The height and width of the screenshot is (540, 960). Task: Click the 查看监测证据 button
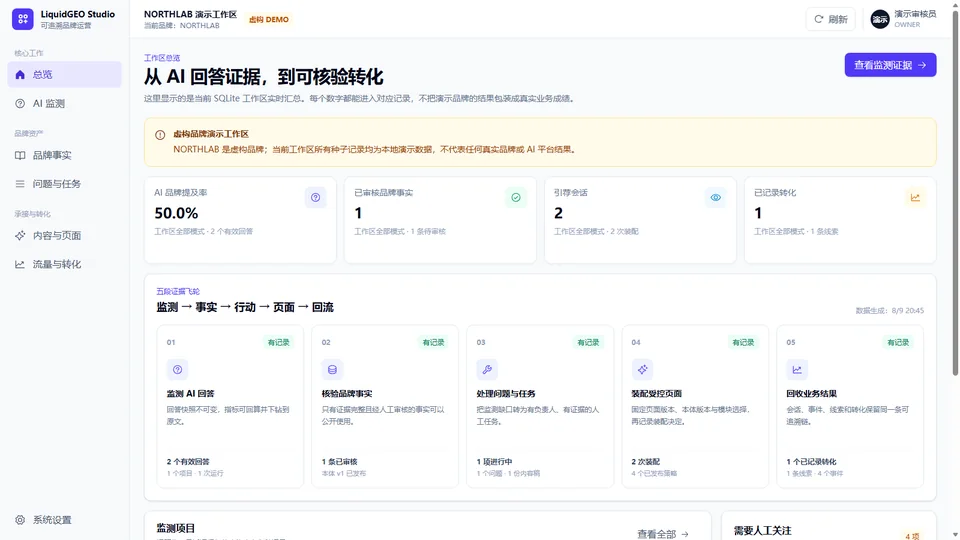pyautogui.click(x=890, y=65)
